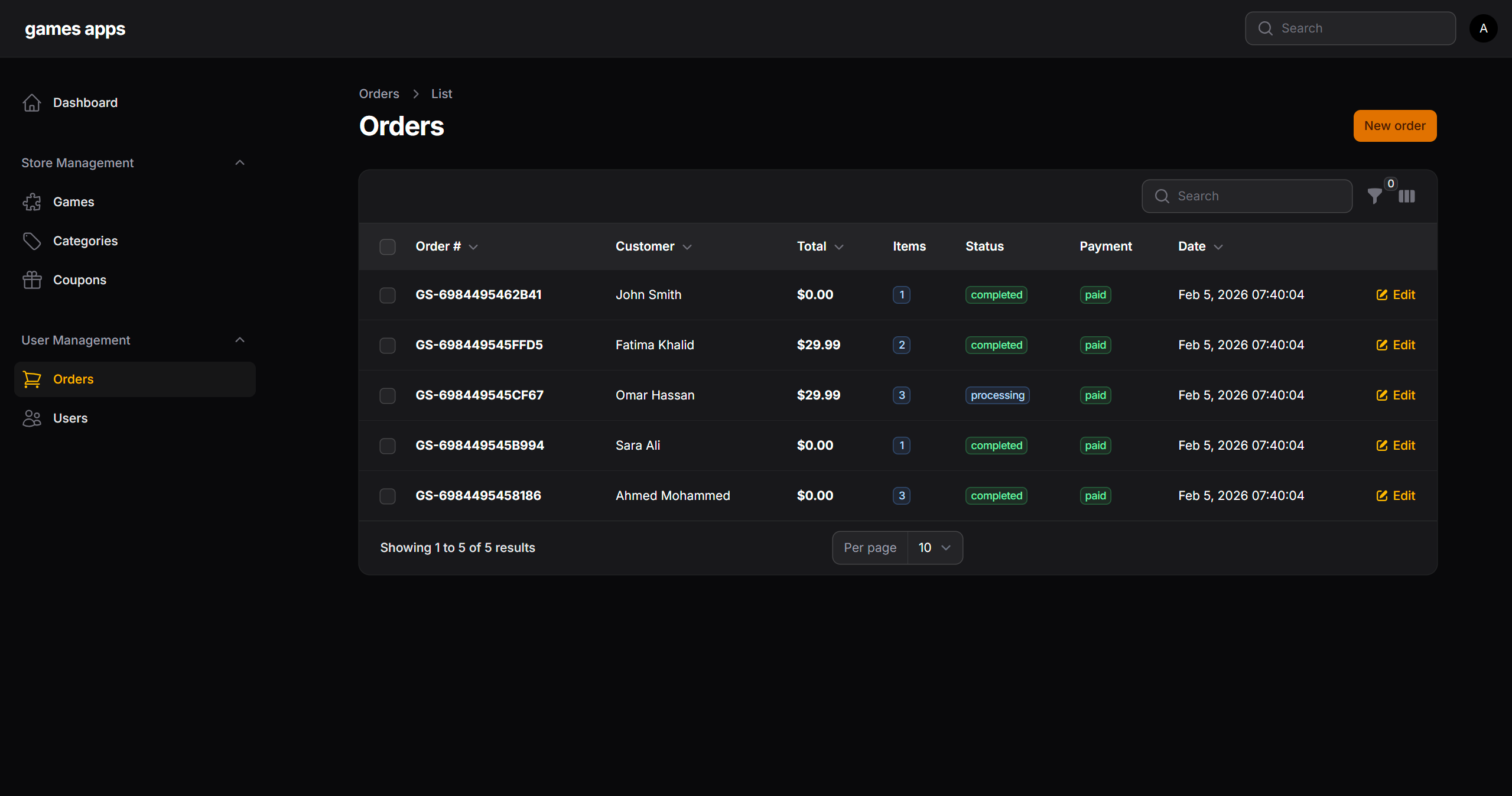Collapse the User Management section
This screenshot has height=796, width=1512.
tap(239, 340)
